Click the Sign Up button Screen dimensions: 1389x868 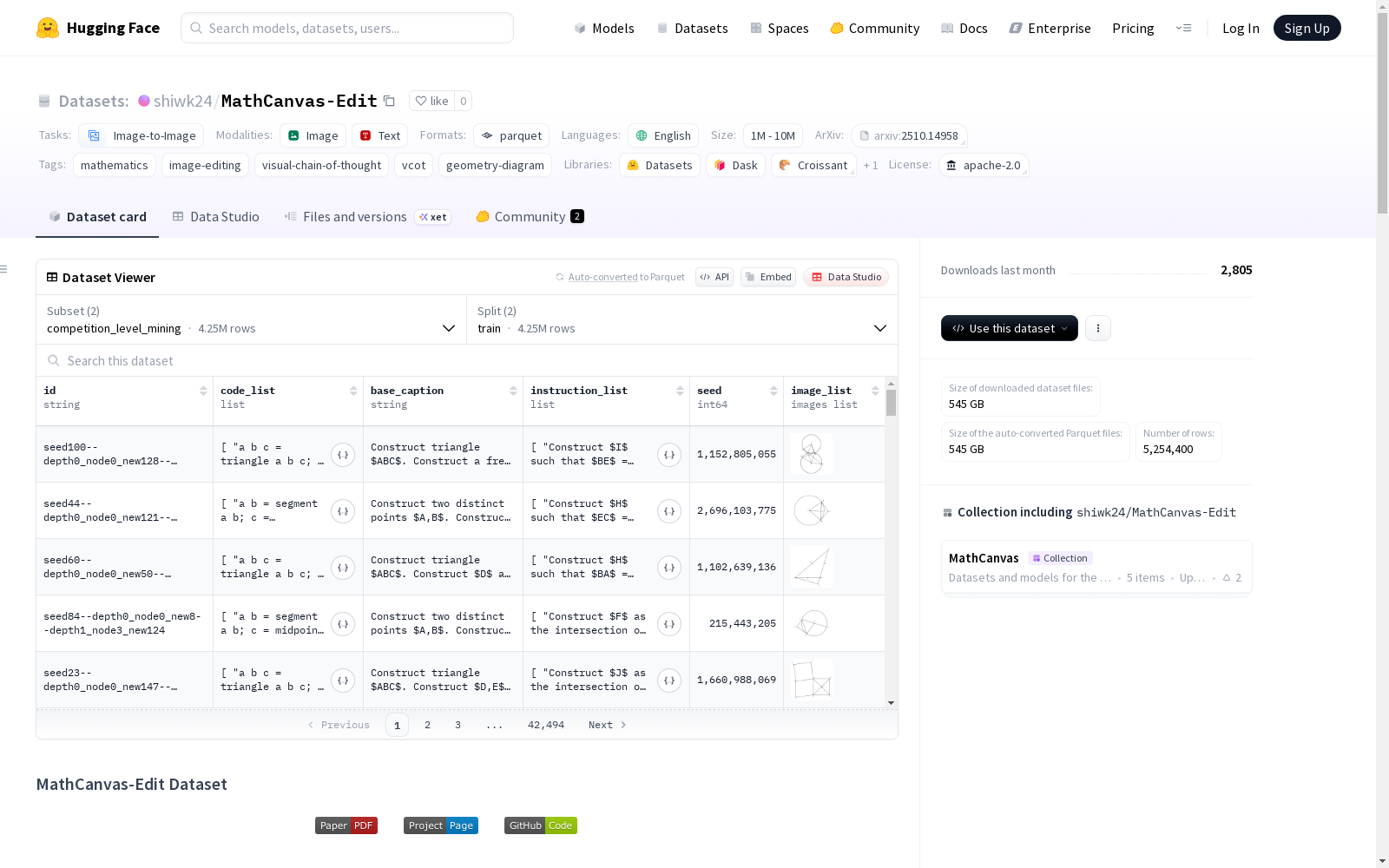(x=1307, y=28)
